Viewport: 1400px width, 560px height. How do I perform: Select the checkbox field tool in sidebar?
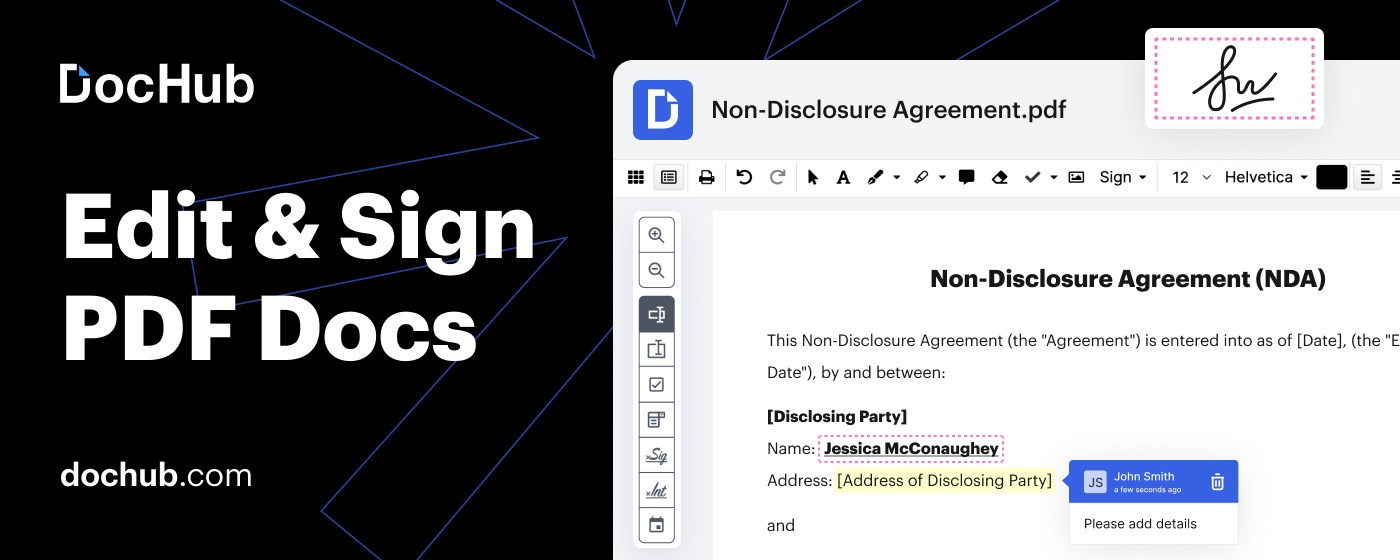pos(656,384)
